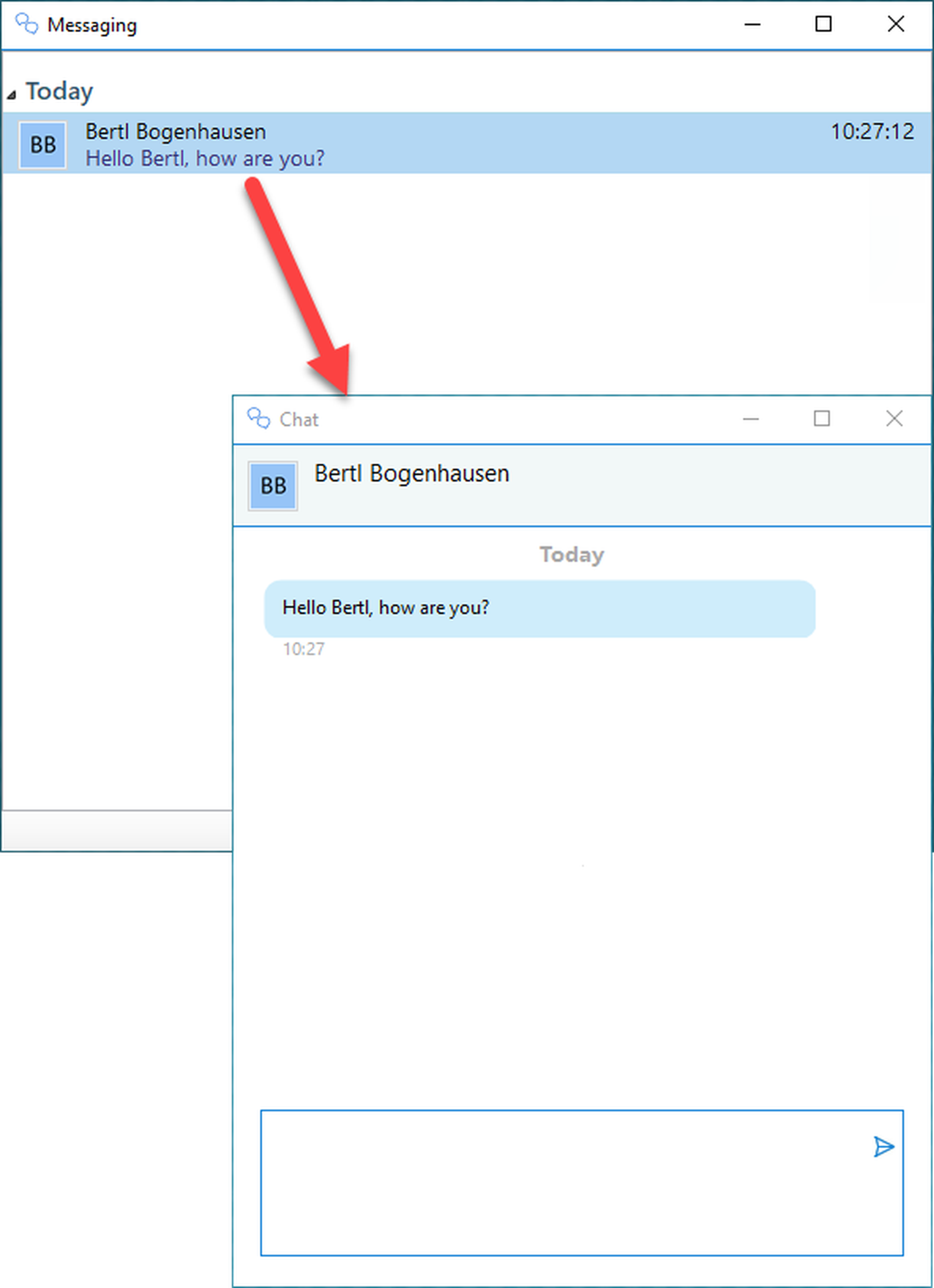Select the Bertl Bogenhausen conversation entry
934x1288 pixels.
(454, 144)
